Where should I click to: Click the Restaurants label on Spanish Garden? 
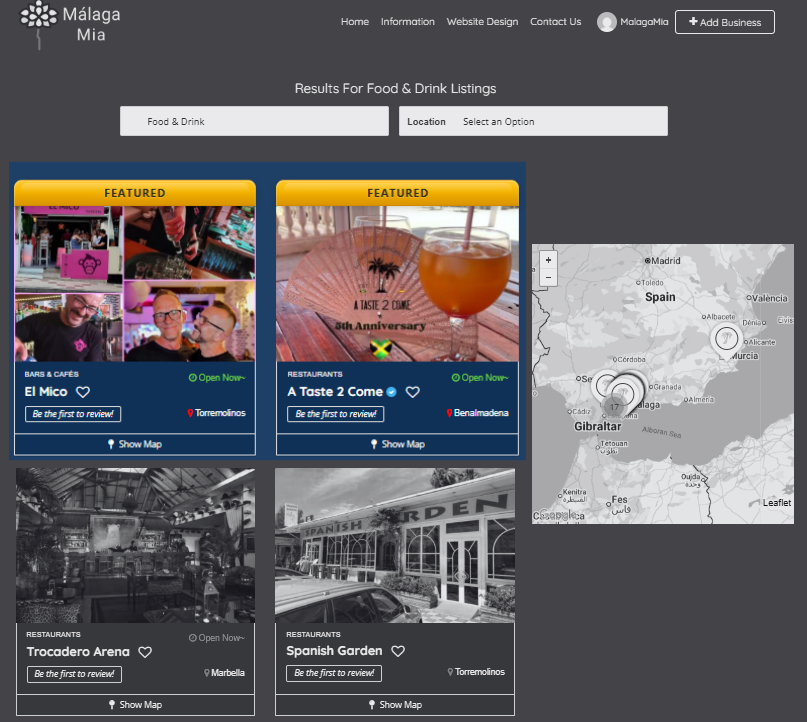click(313, 635)
